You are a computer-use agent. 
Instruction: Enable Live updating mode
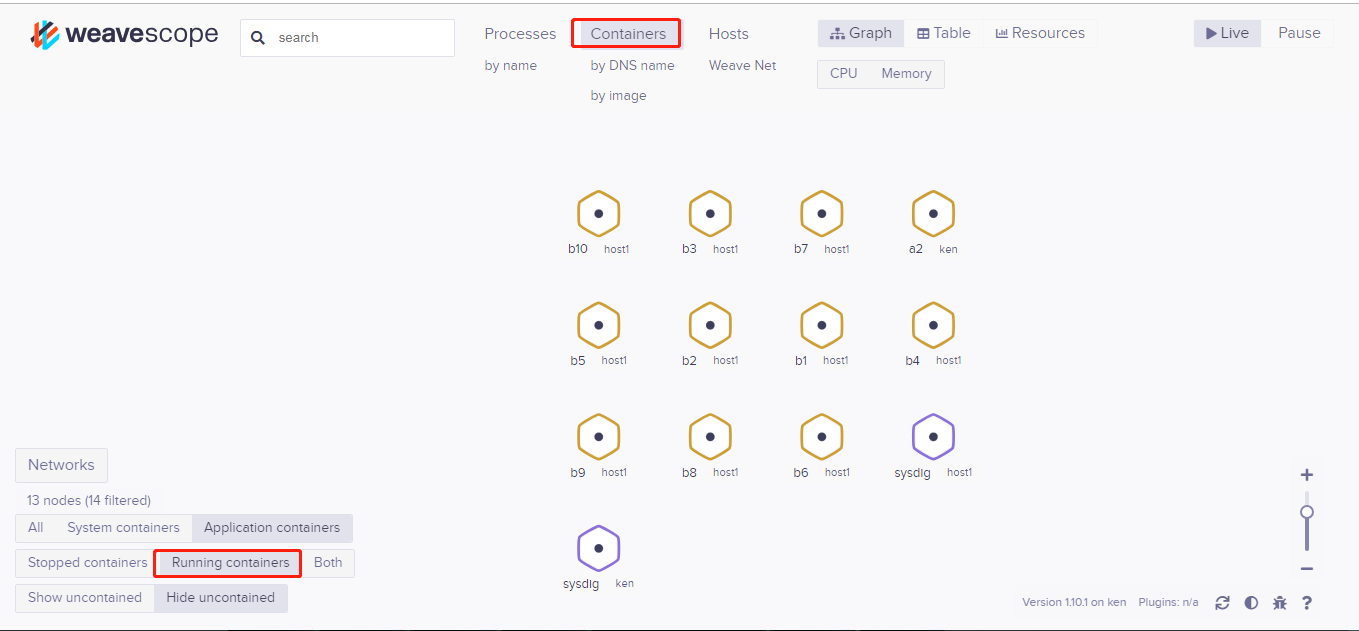pos(1227,33)
